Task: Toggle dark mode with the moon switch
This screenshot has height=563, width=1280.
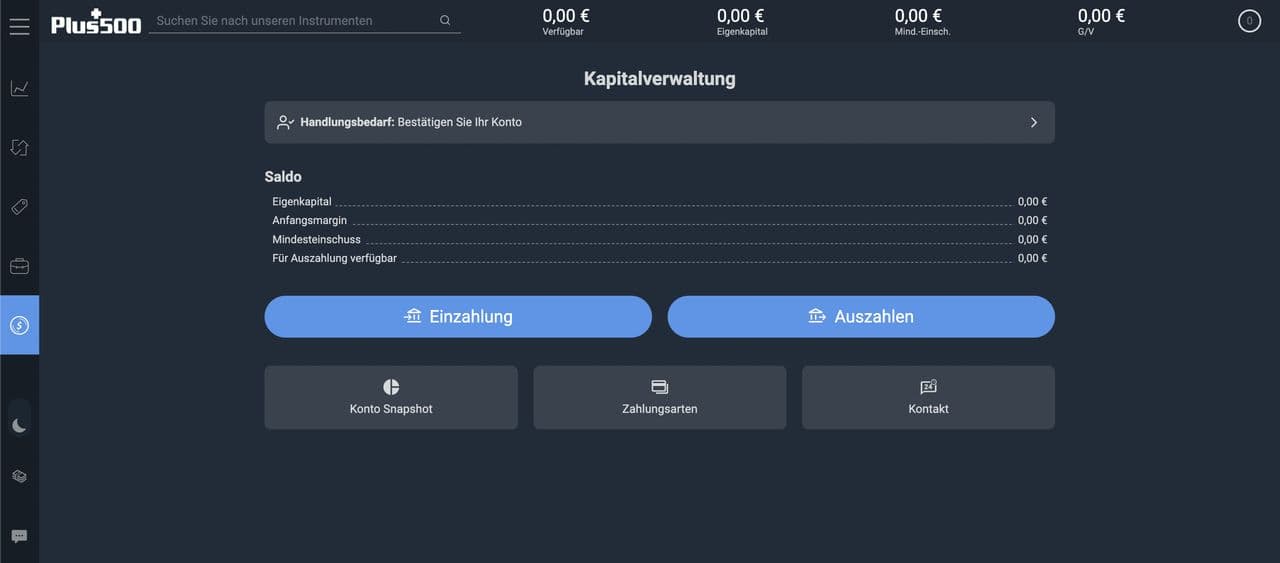Action: [19, 425]
